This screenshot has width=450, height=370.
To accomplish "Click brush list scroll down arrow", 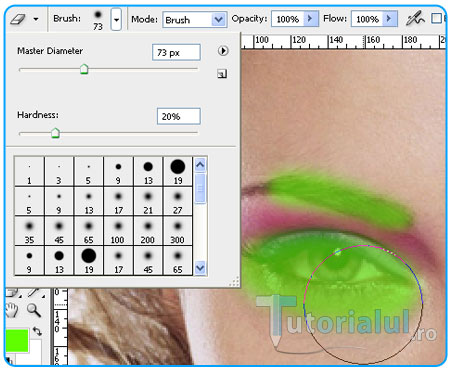I will click(x=200, y=268).
